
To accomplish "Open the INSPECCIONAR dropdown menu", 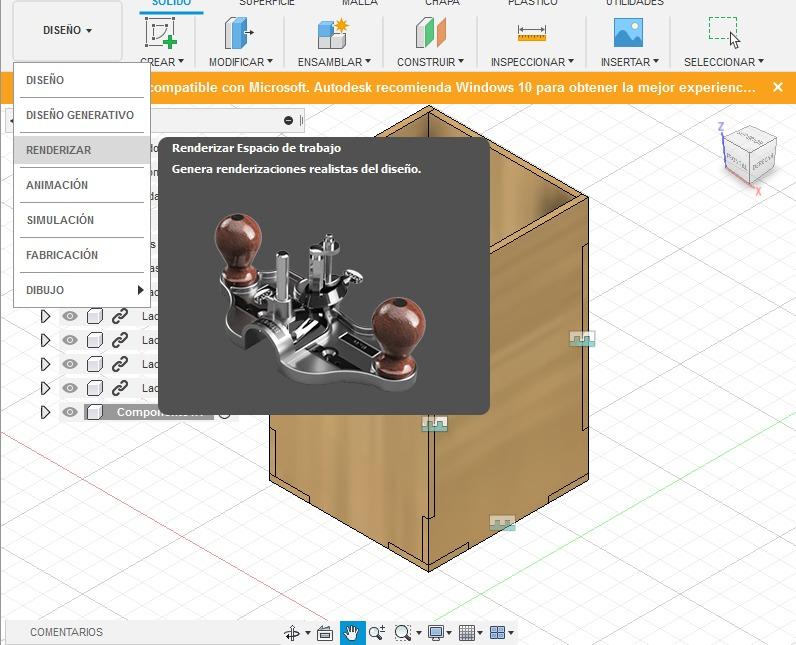I will click(532, 62).
